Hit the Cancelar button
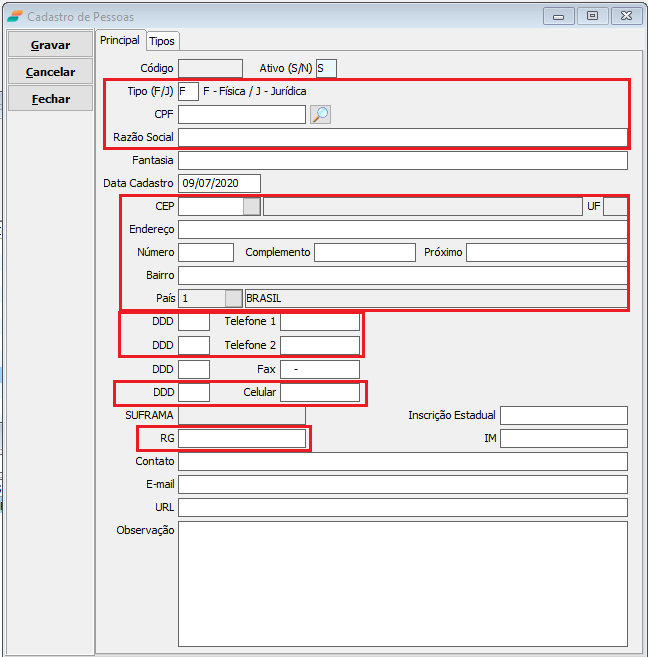The width and height of the screenshot is (648, 657). [x=50, y=72]
